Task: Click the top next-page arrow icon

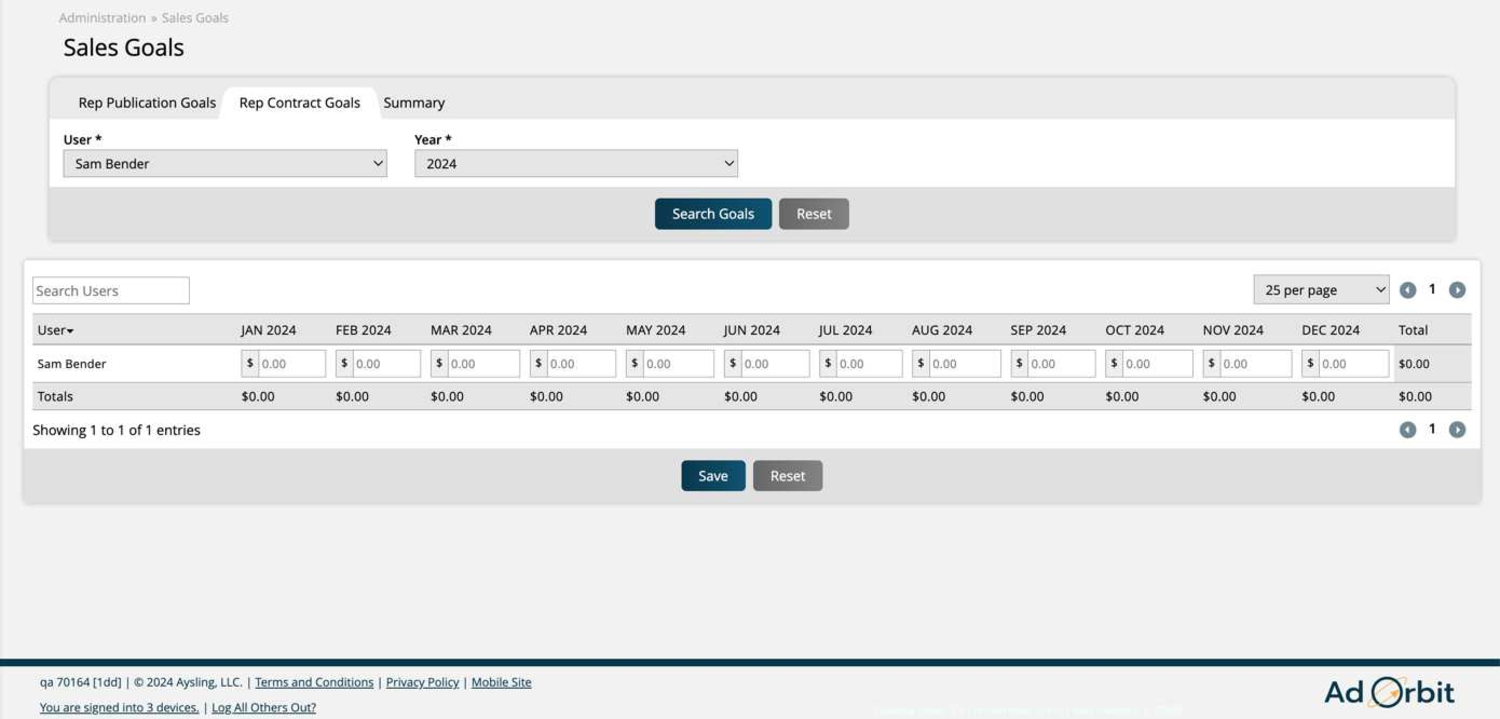Action: click(1457, 290)
